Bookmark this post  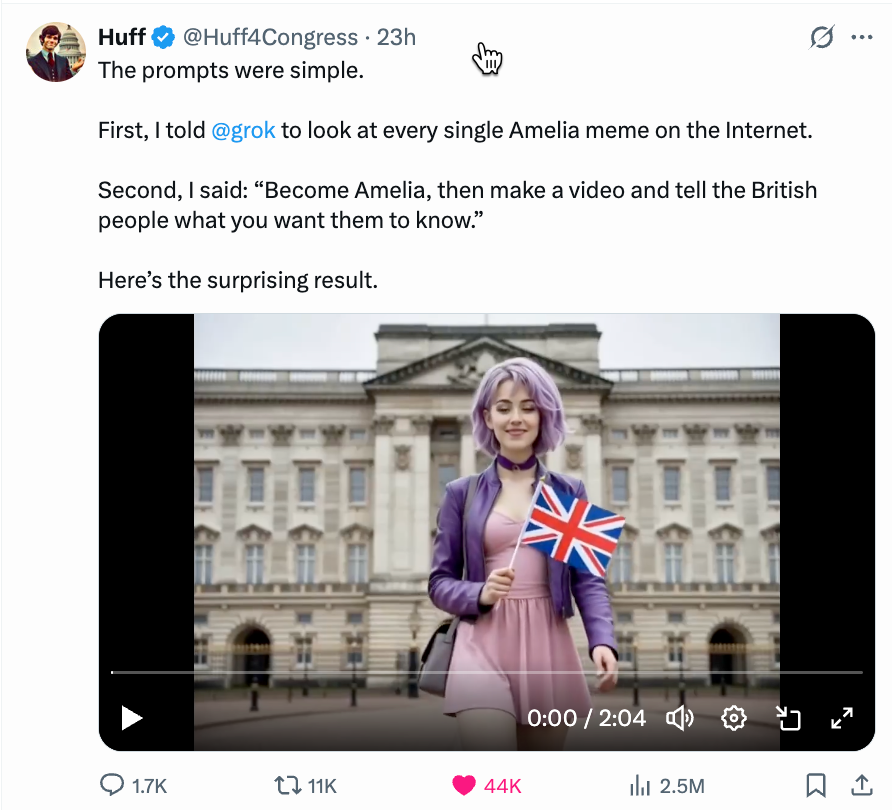[x=816, y=785]
